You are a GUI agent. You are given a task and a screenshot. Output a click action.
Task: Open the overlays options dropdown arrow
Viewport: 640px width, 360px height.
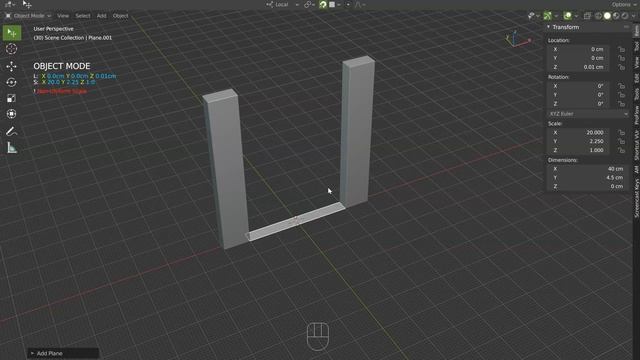tap(576, 16)
